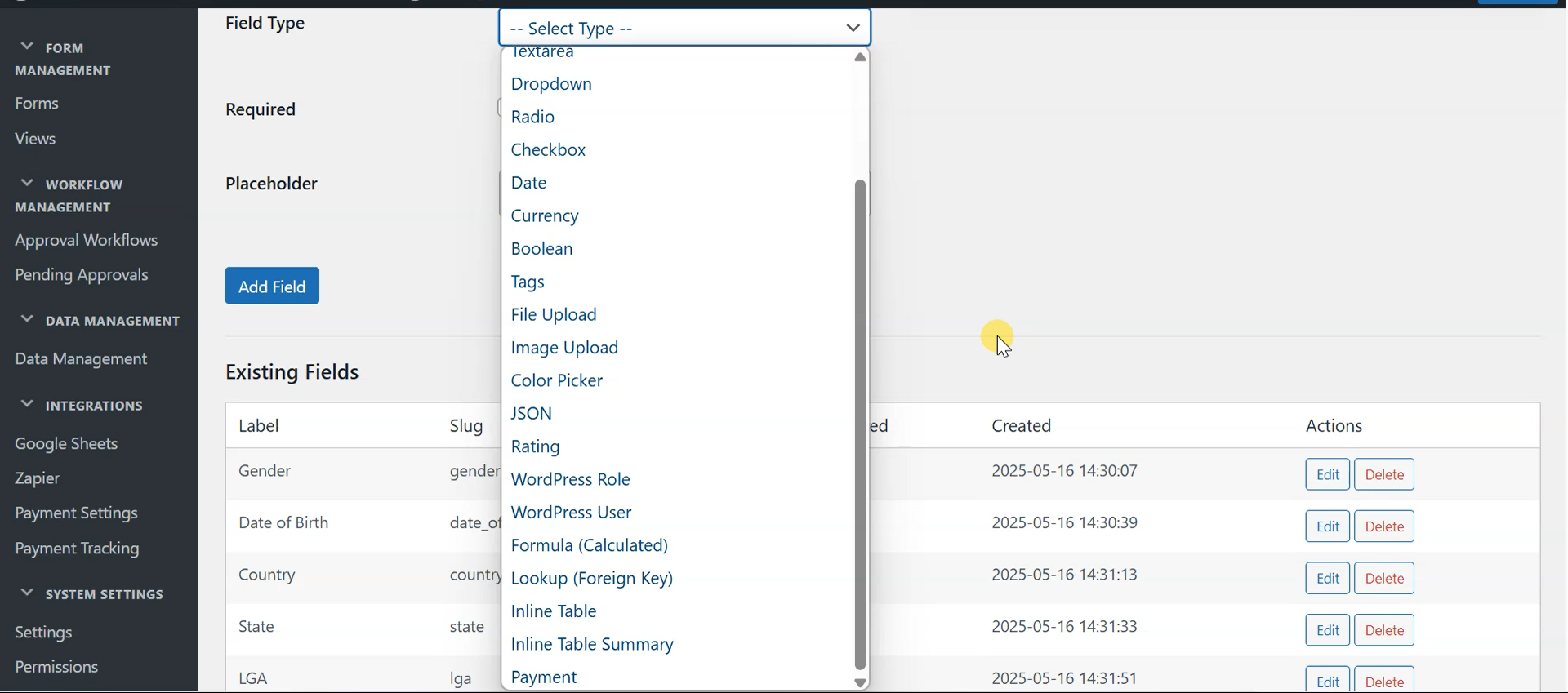Open Data Management page
1568x693 pixels.
[x=81, y=359]
